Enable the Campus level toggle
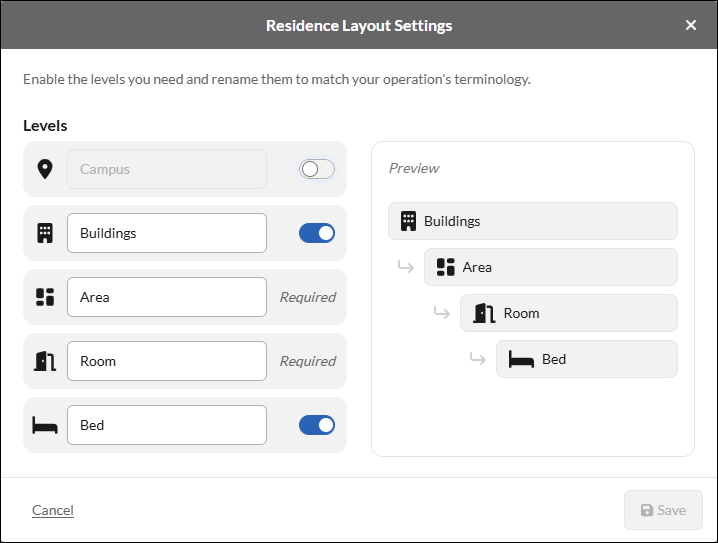The width and height of the screenshot is (718, 543). pyautogui.click(x=317, y=169)
